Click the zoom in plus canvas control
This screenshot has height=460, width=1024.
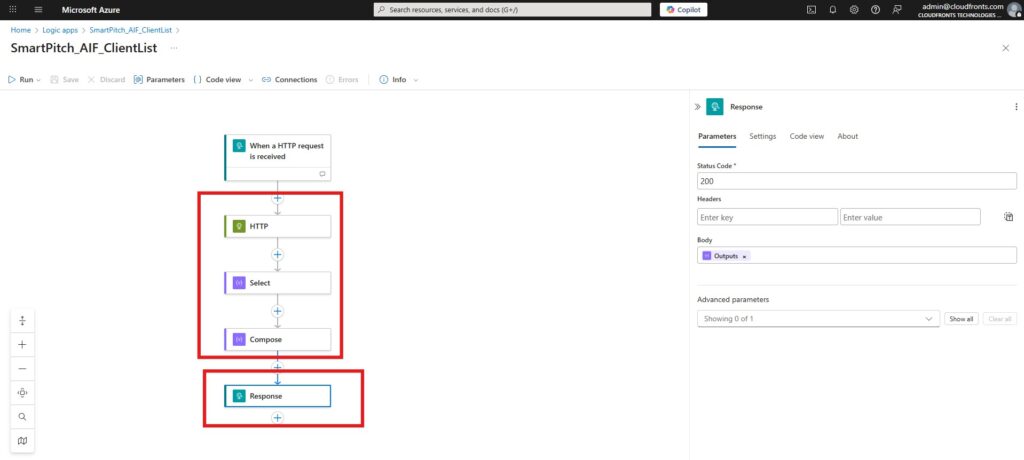tap(22, 344)
